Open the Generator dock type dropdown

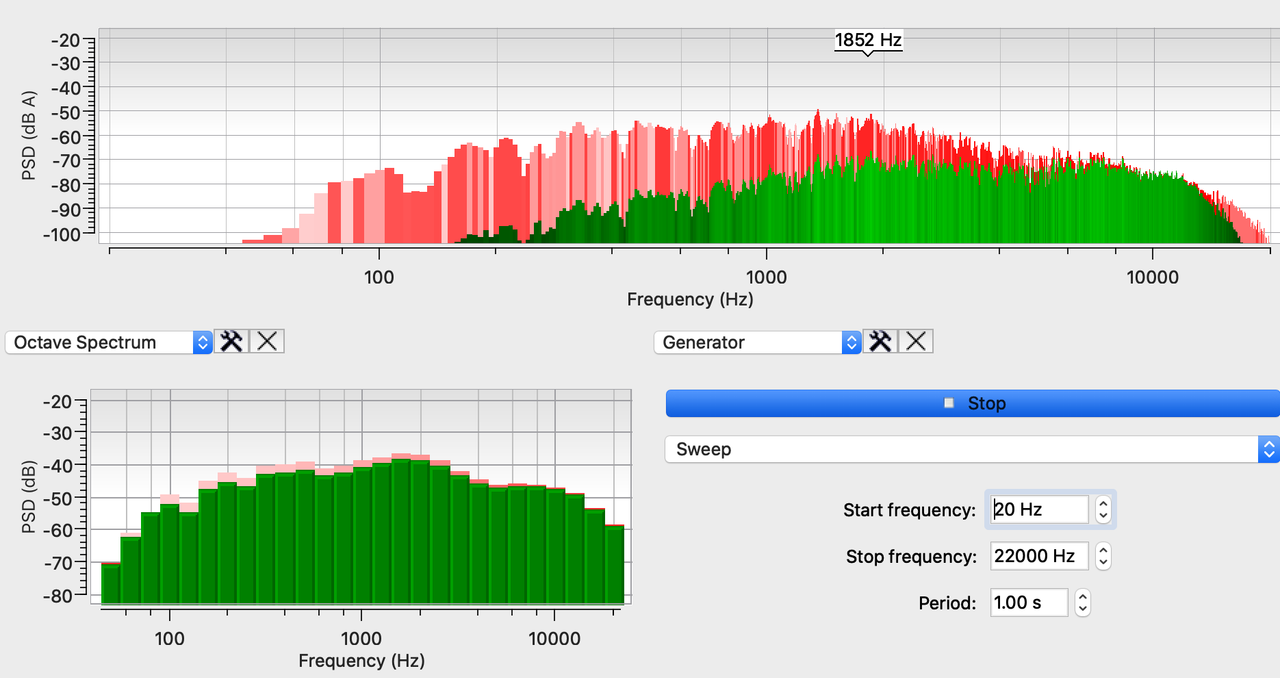(x=757, y=342)
